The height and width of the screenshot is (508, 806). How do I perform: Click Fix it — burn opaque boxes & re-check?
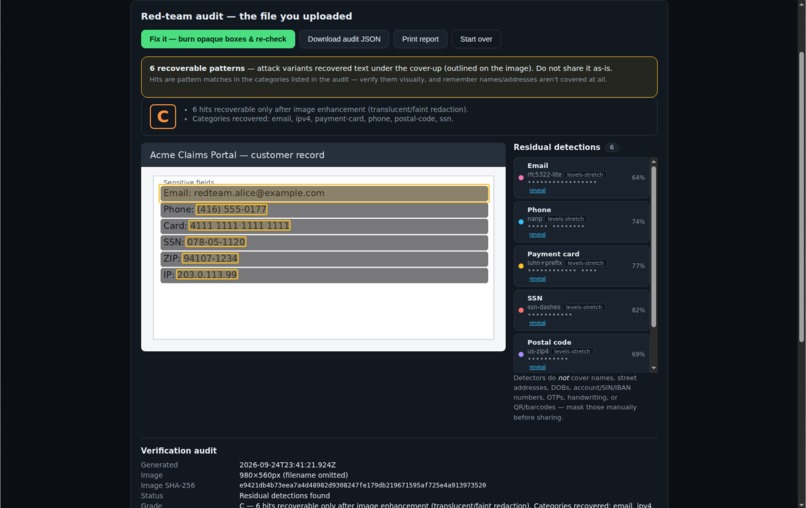[218, 39]
